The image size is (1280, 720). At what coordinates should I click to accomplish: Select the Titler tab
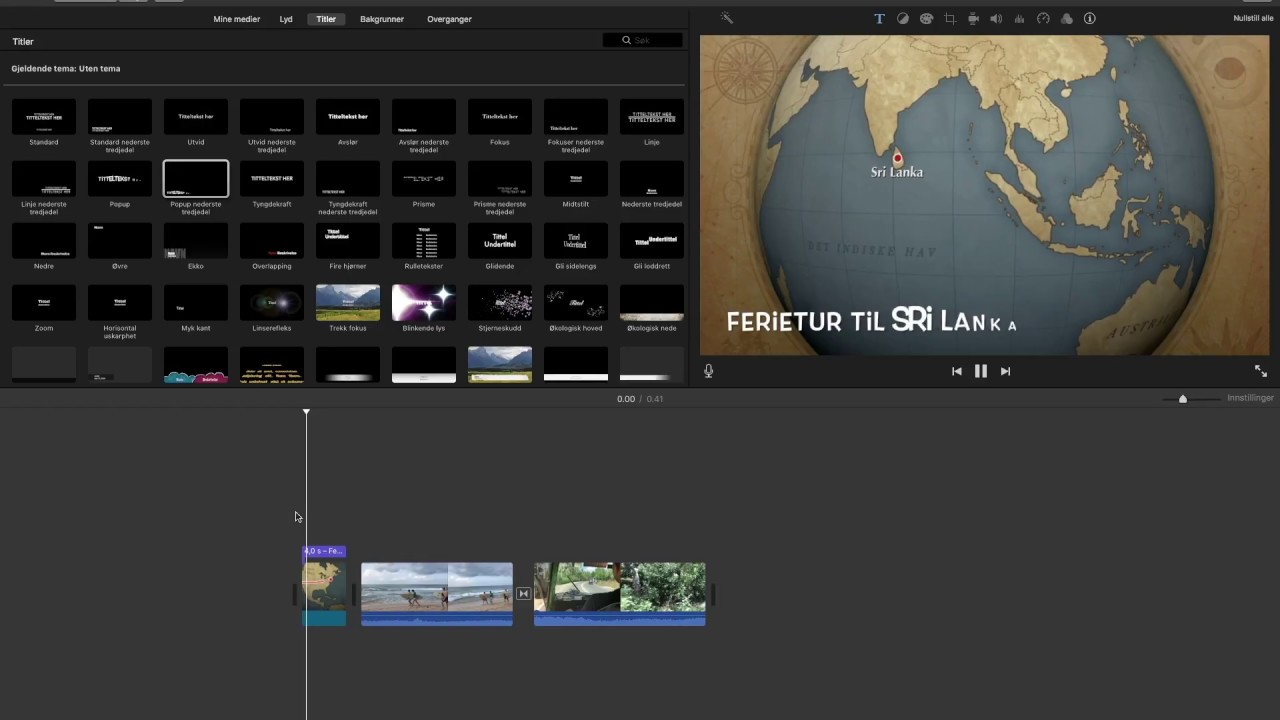pos(326,19)
